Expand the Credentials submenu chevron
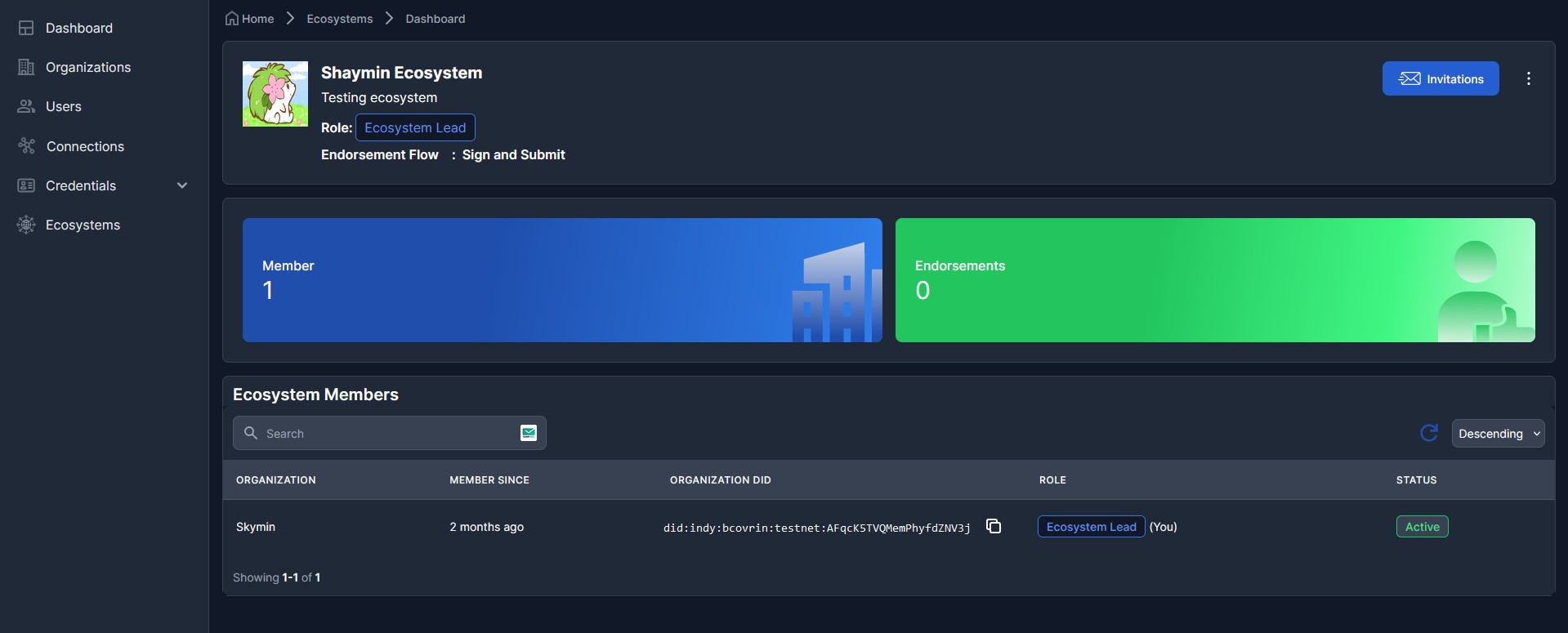The height and width of the screenshot is (633, 1568). click(182, 185)
